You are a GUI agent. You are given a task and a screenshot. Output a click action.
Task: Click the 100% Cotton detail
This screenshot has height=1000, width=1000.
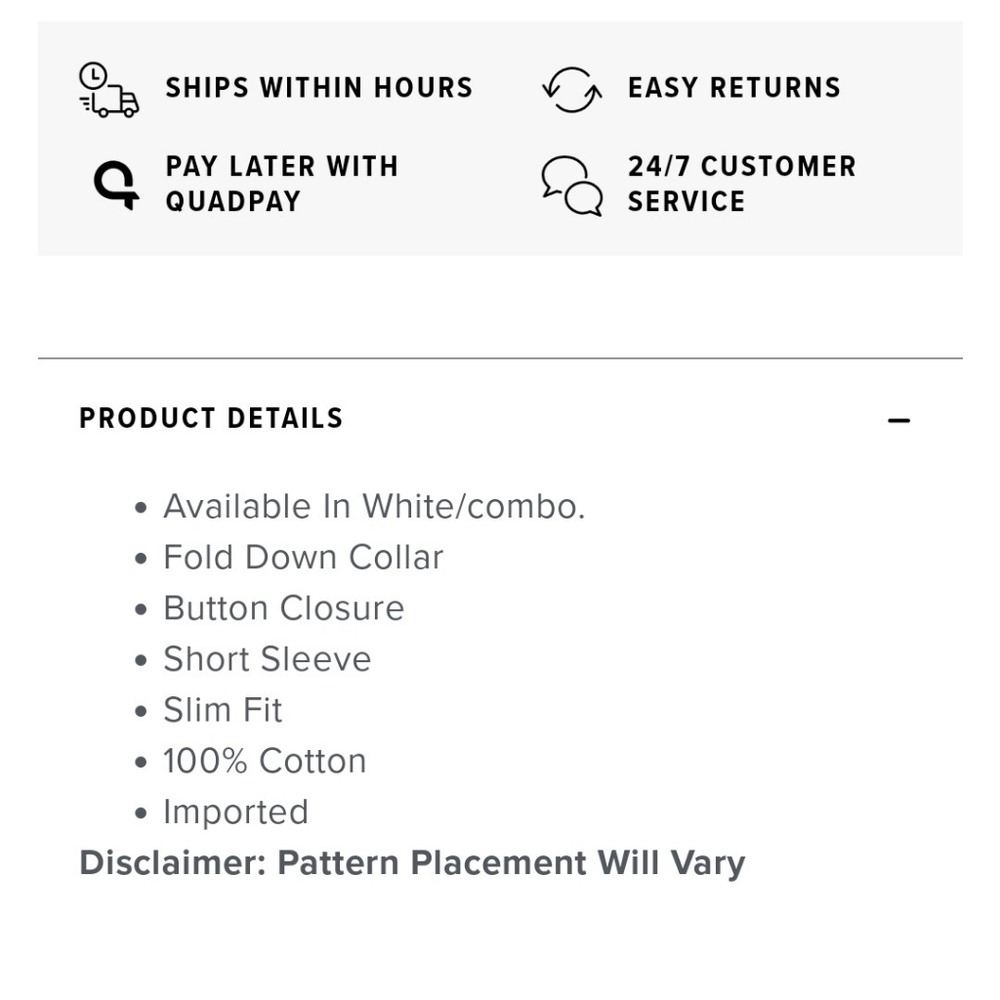[x=265, y=762]
